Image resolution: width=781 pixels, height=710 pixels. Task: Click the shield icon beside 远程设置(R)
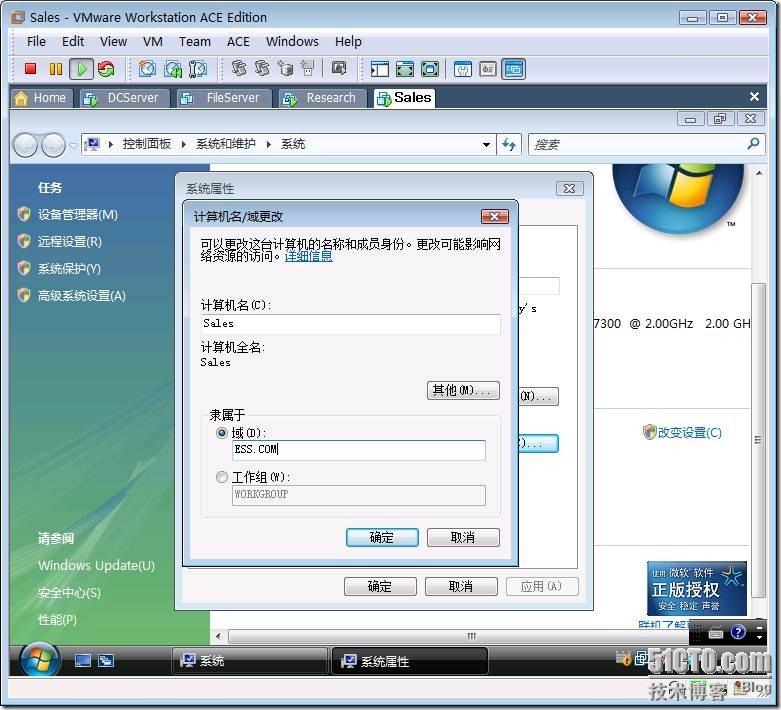point(24,241)
